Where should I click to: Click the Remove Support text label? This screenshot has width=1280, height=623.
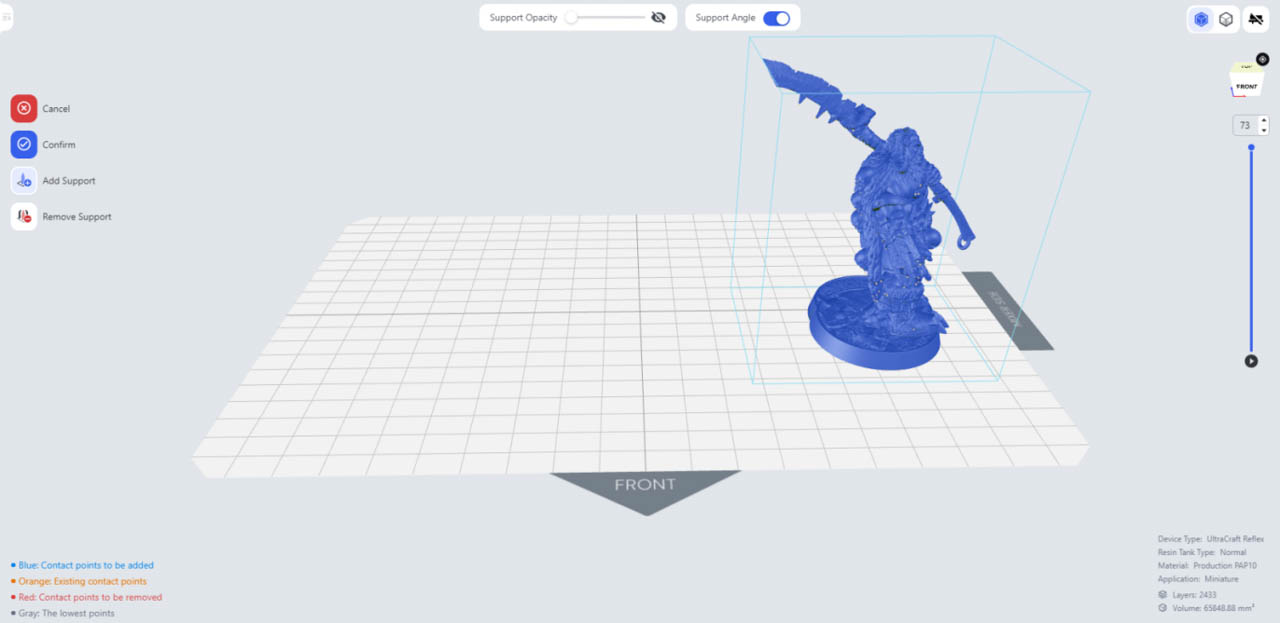(x=77, y=217)
